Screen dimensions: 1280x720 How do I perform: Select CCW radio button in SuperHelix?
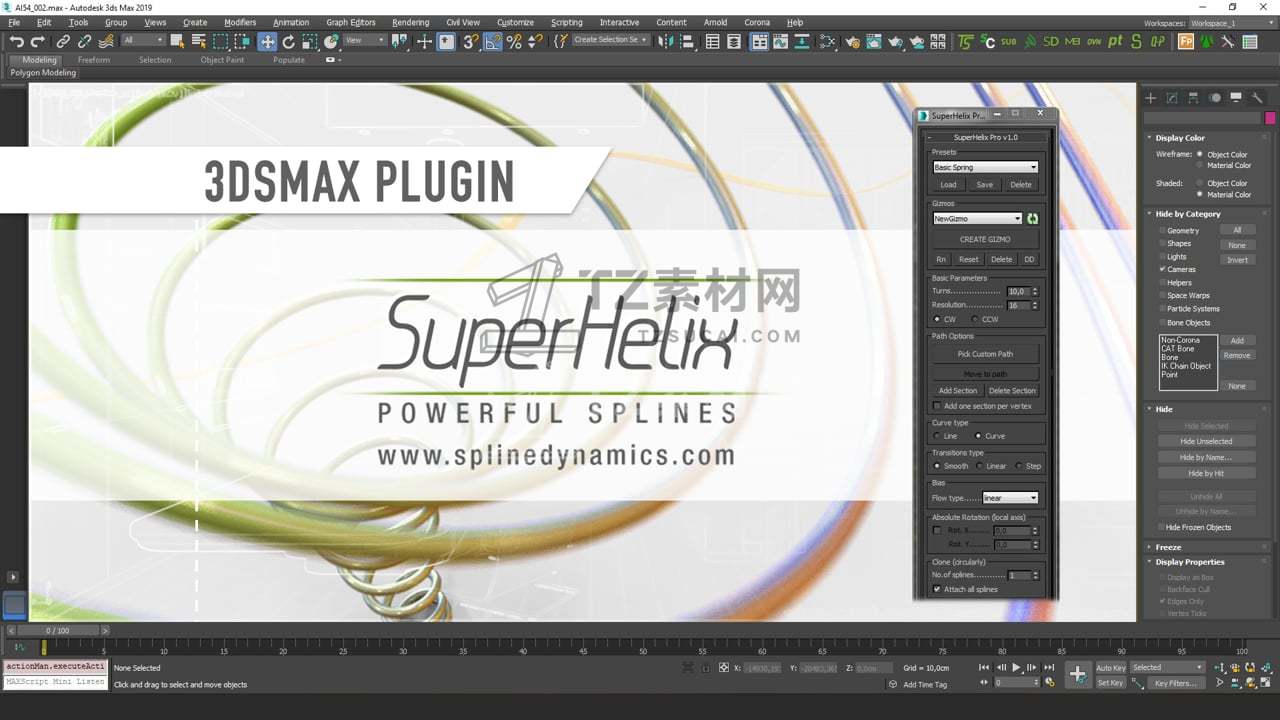pyautogui.click(x=975, y=319)
